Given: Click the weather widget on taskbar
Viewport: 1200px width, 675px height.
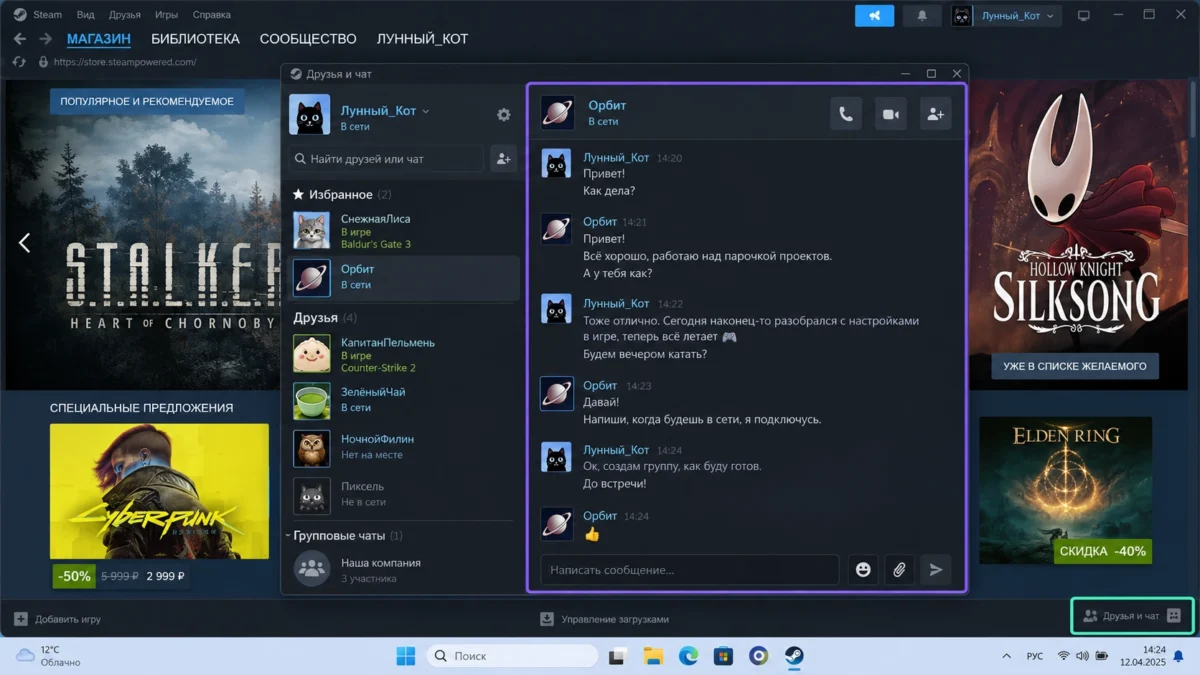Looking at the screenshot, I should pos(48,656).
